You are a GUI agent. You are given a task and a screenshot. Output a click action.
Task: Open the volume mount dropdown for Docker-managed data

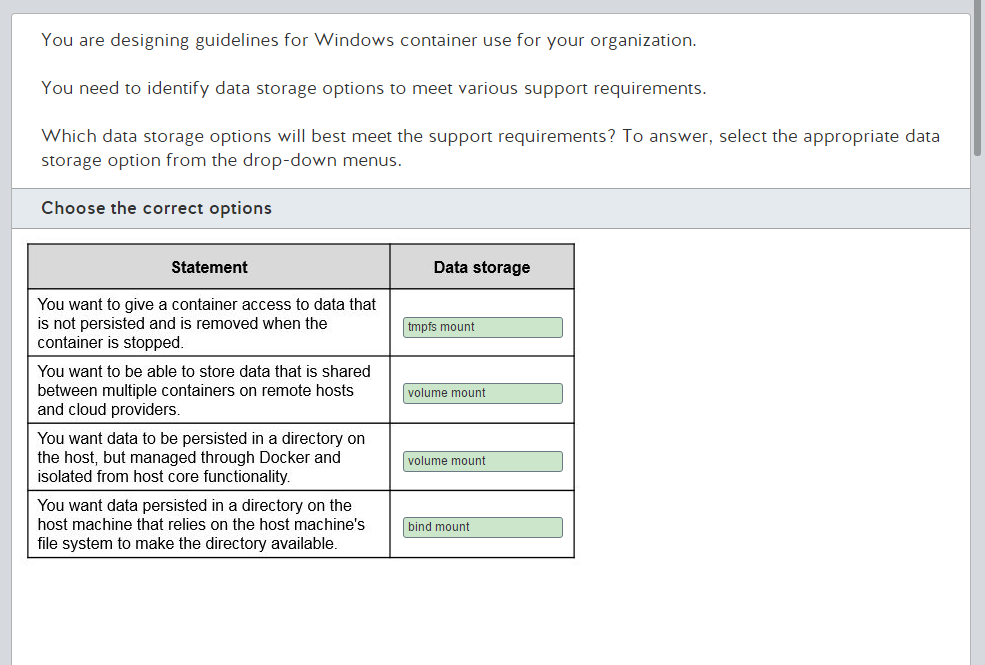[x=482, y=461]
